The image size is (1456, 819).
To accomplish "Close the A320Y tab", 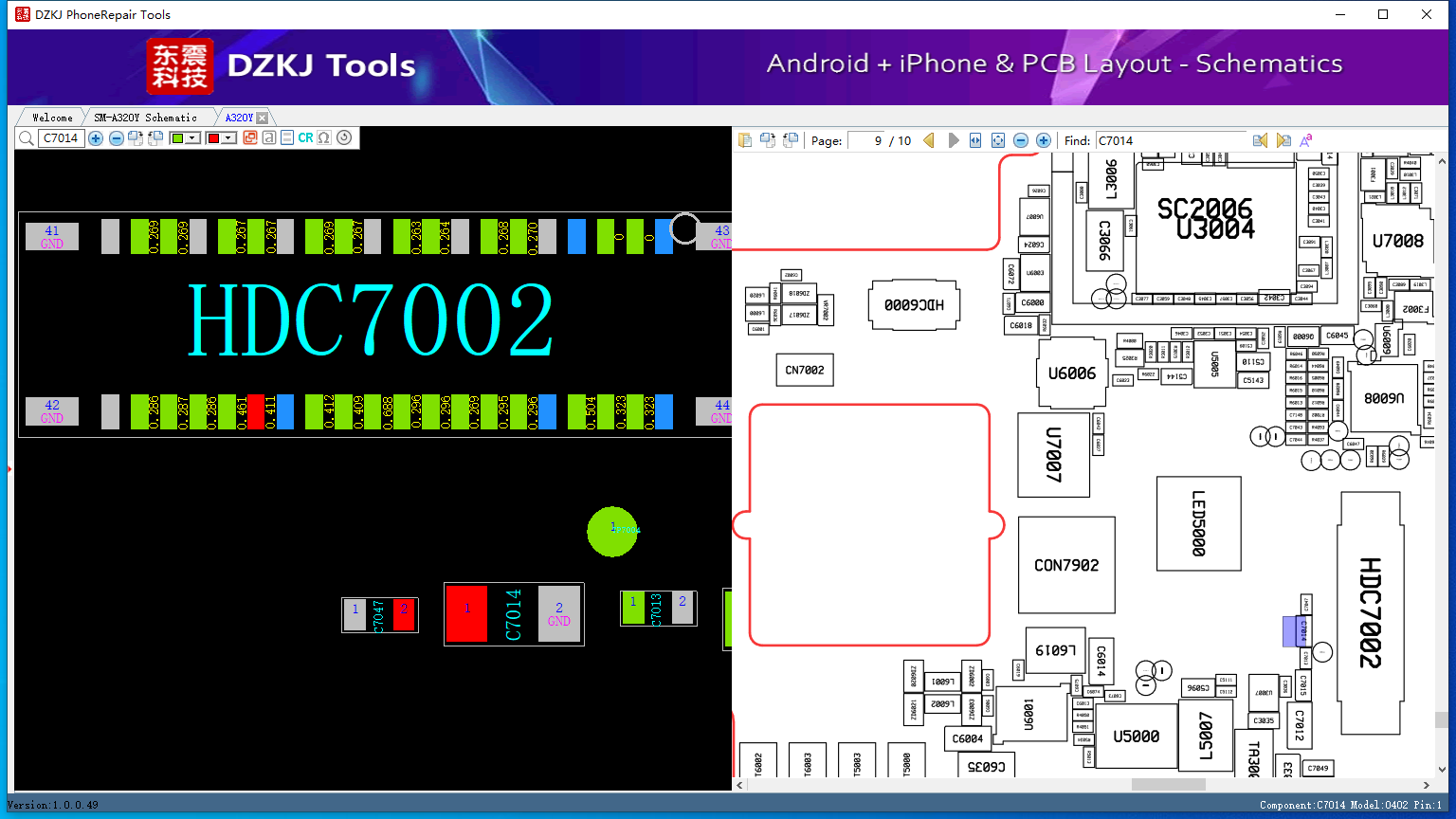I will pyautogui.click(x=263, y=118).
